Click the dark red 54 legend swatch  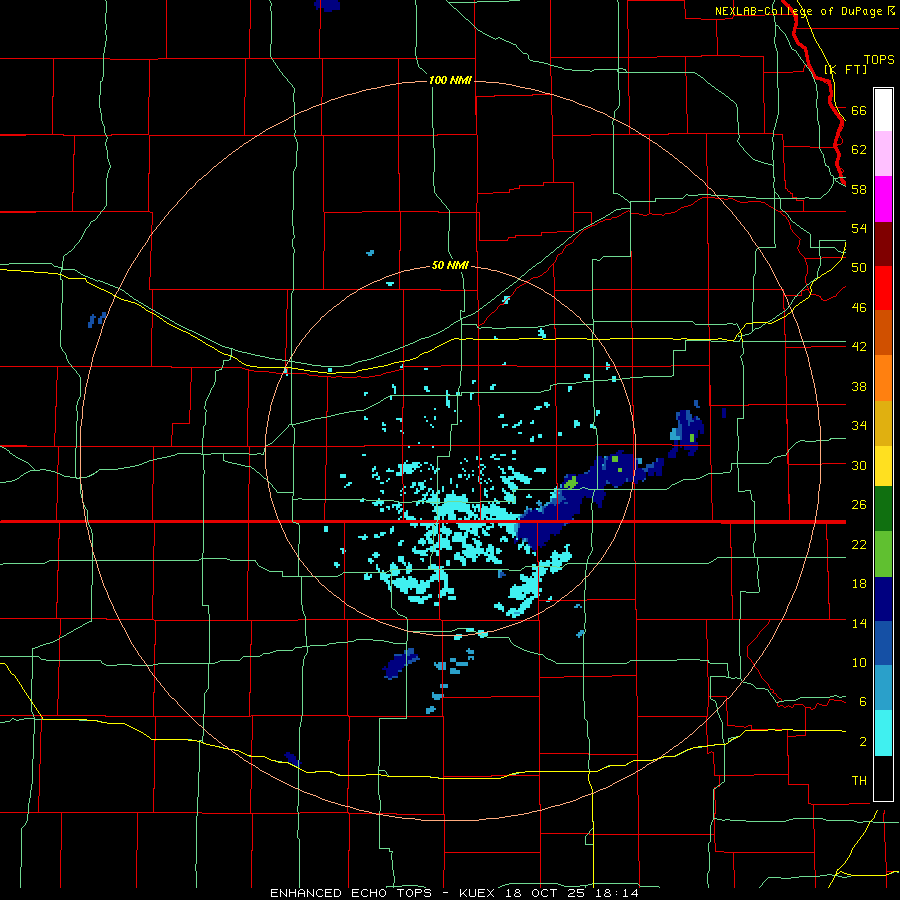click(x=883, y=244)
